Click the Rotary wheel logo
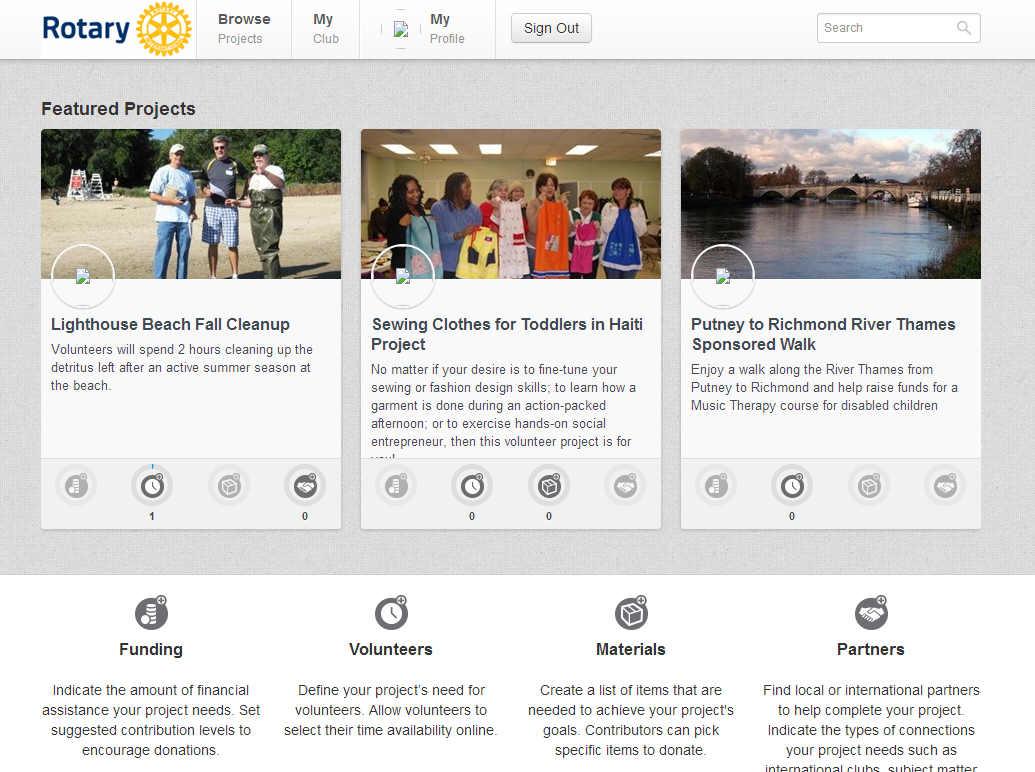Viewport: 1035px width, 772px height. (164, 28)
